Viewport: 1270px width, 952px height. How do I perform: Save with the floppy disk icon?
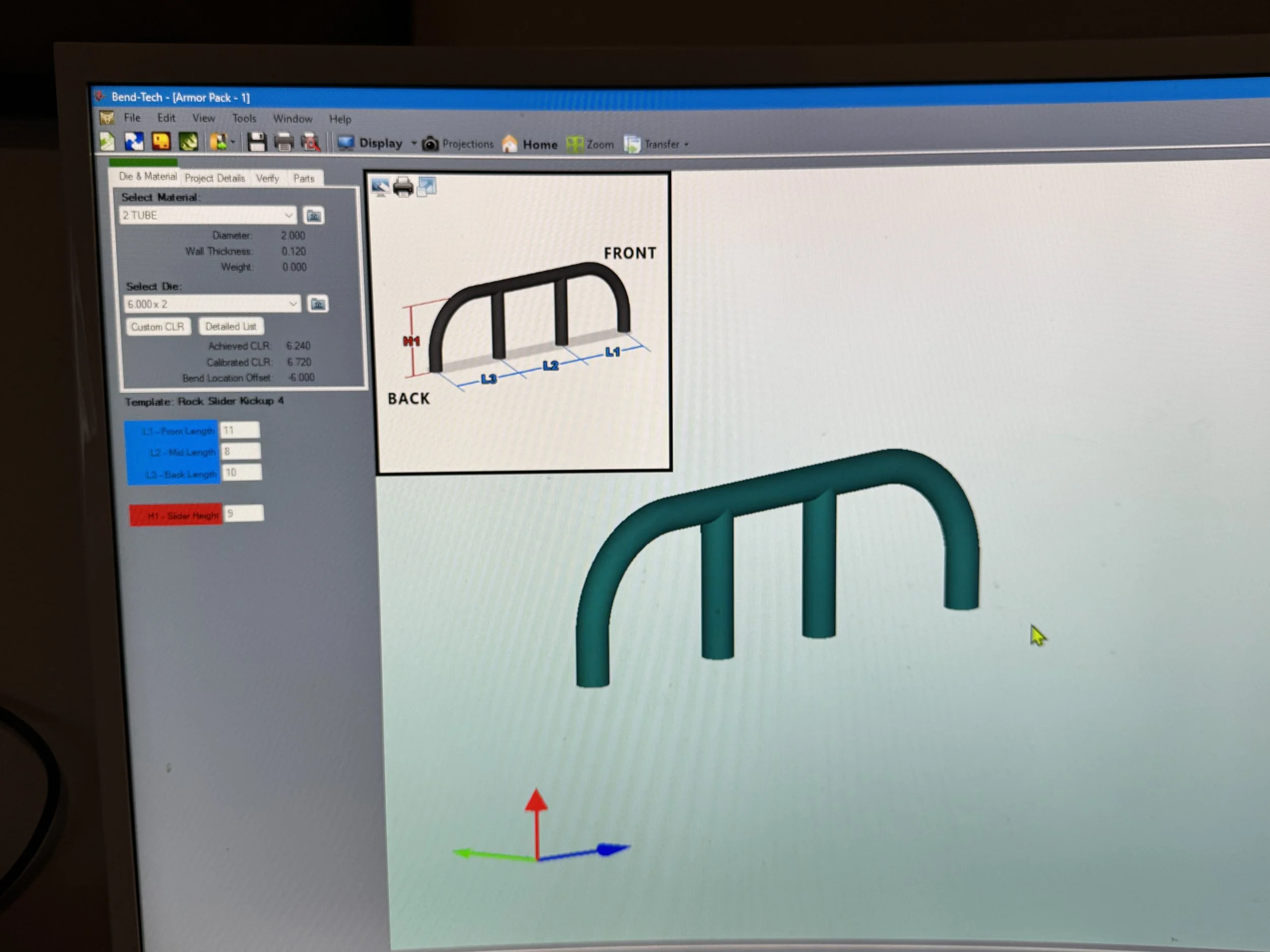click(x=257, y=142)
